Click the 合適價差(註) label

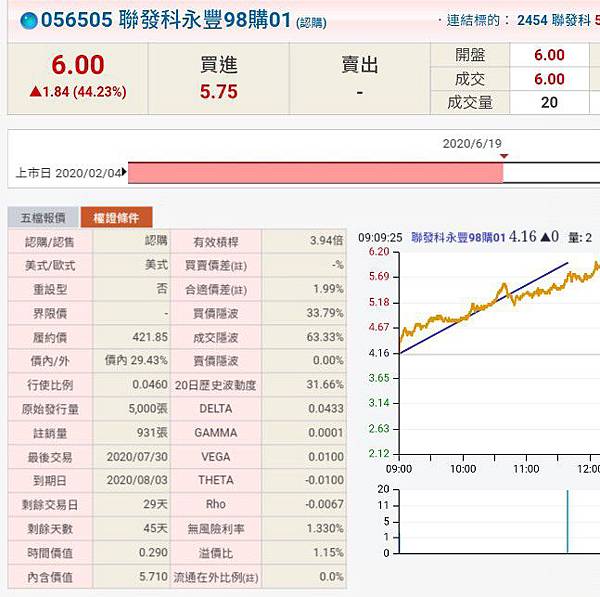point(216,289)
